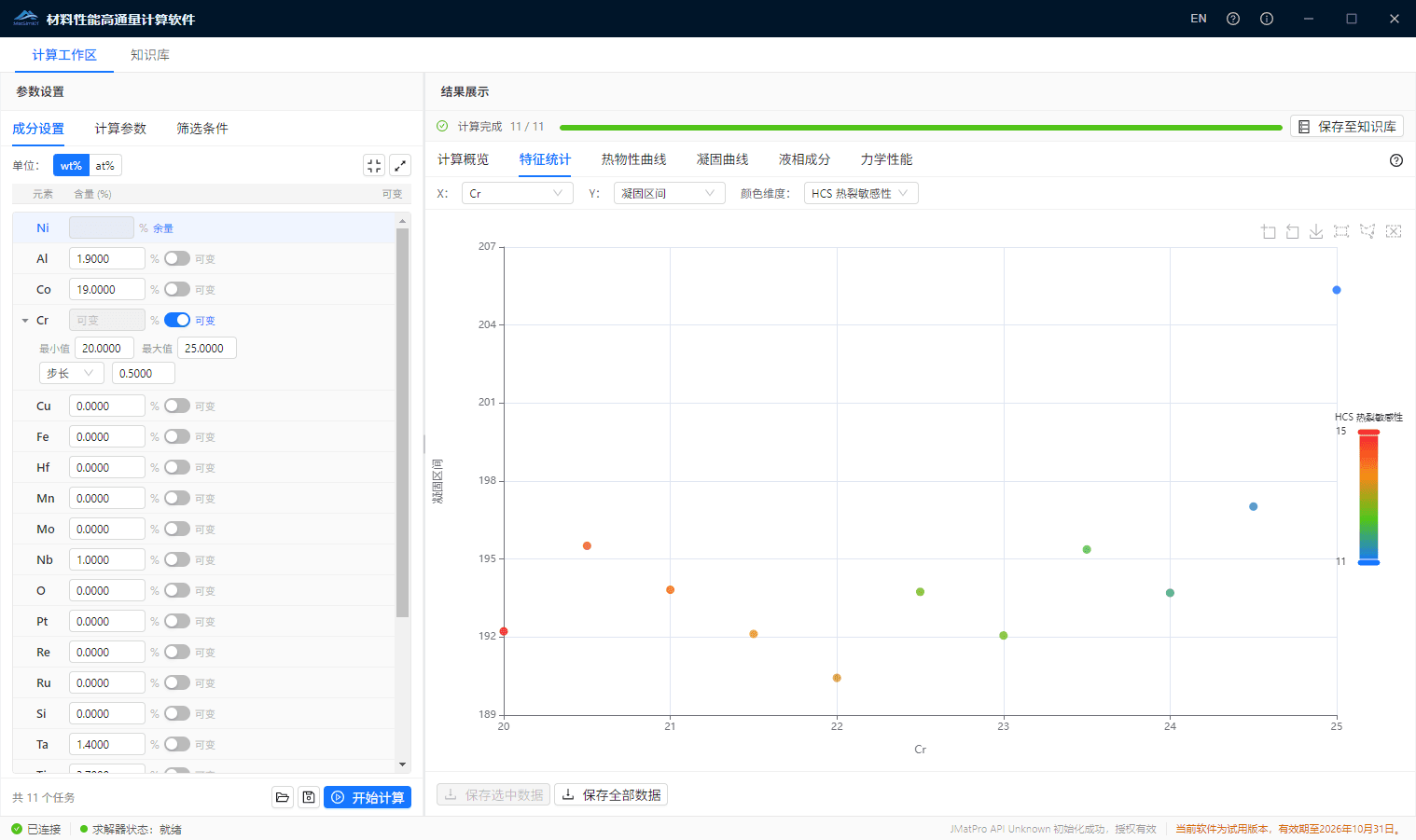Open the X-axis variable dropdown showing Cr

518,193
